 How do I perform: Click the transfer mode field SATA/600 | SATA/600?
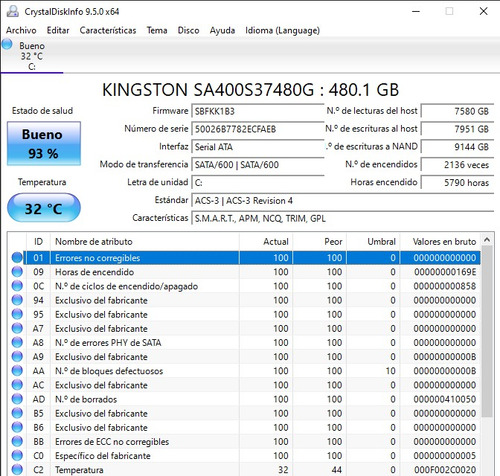pyautogui.click(x=258, y=165)
